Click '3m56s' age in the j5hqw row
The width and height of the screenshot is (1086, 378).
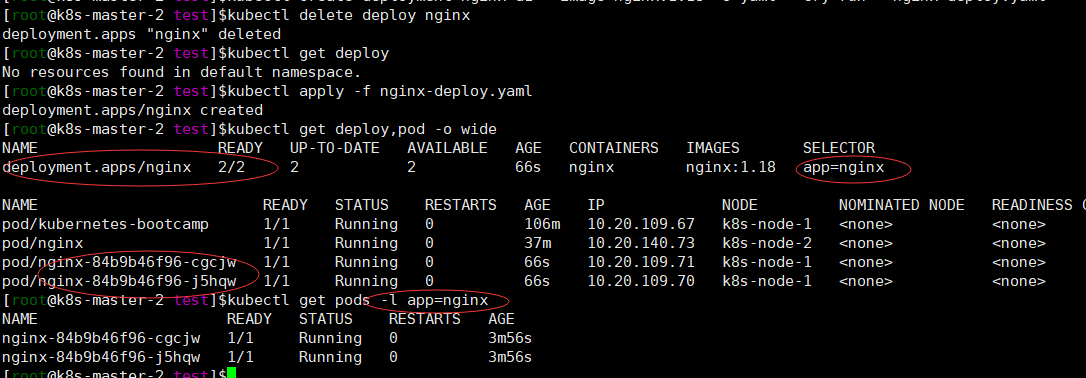(510, 358)
